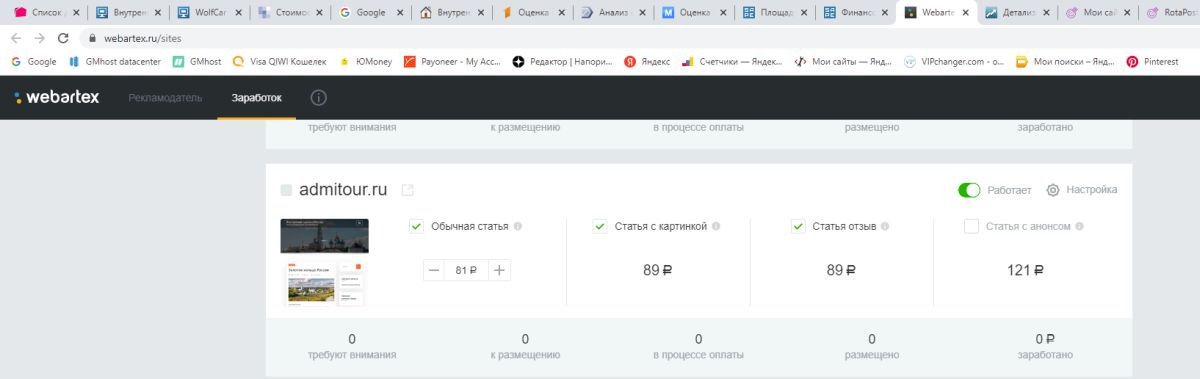This screenshot has height=379, width=1200.
Task: Open admitour.ru via external link icon
Action: pos(407,190)
